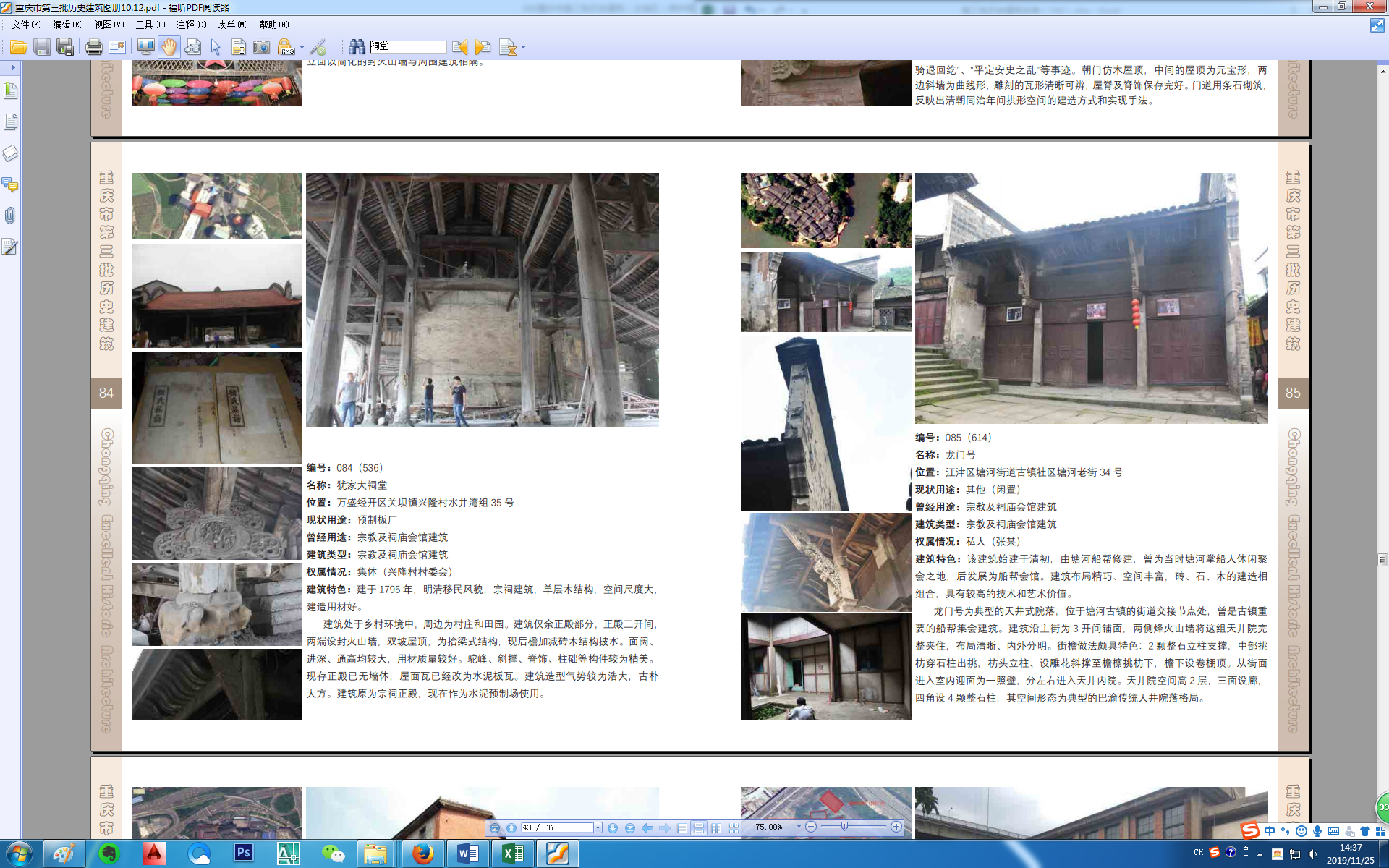Open the Bookmarks panel in sidebar
This screenshot has height=868, width=1389.
click(10, 91)
